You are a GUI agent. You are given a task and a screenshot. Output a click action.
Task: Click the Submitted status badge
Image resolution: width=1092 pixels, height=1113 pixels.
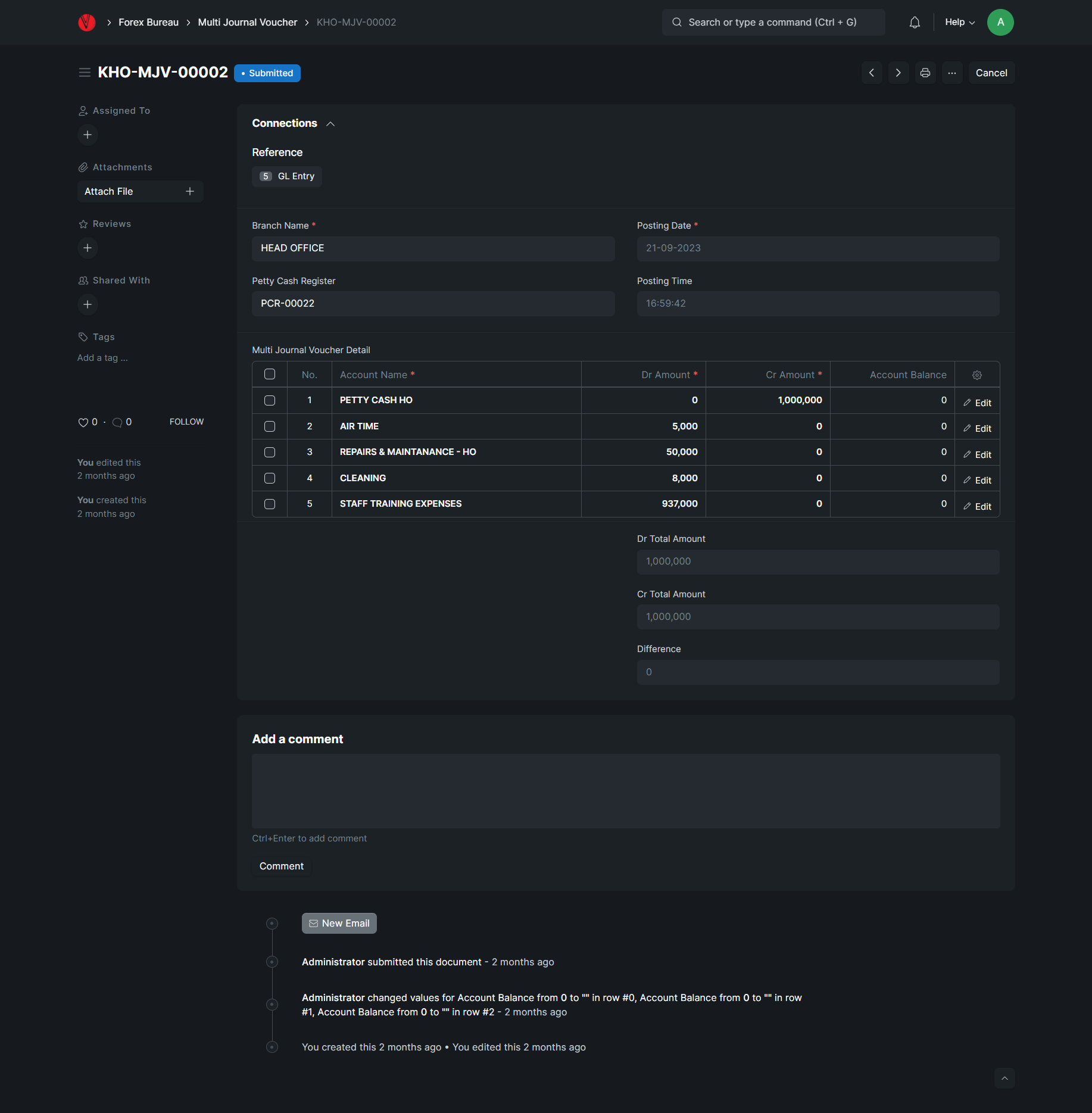[x=267, y=73]
